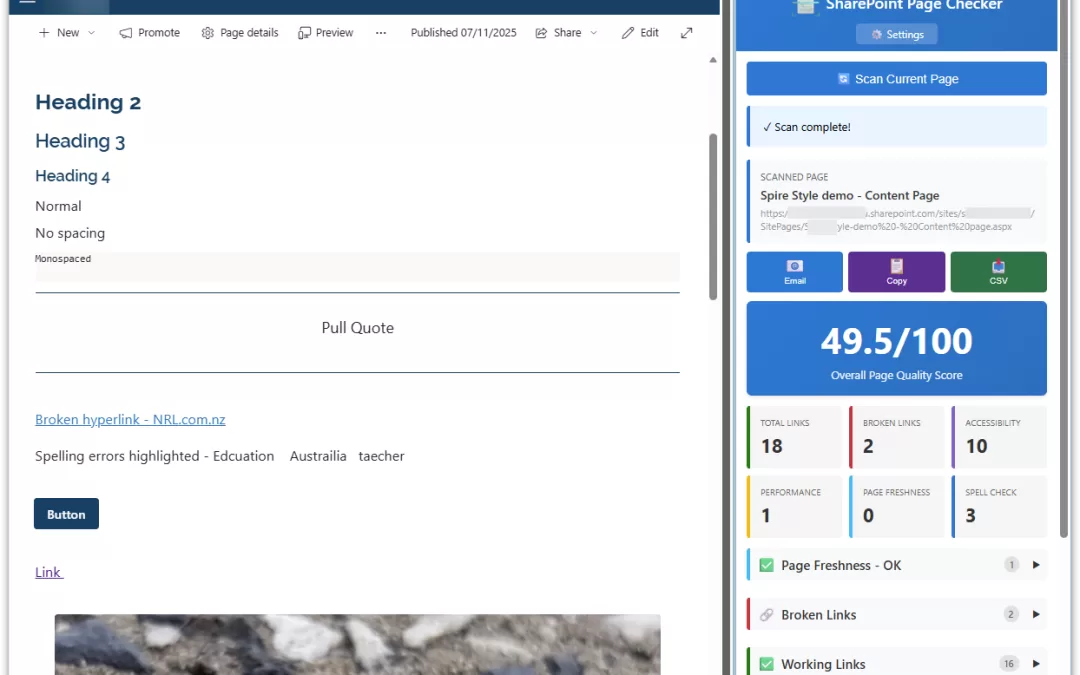
Task: Expand the Broken Links section
Action: pos(1034,614)
